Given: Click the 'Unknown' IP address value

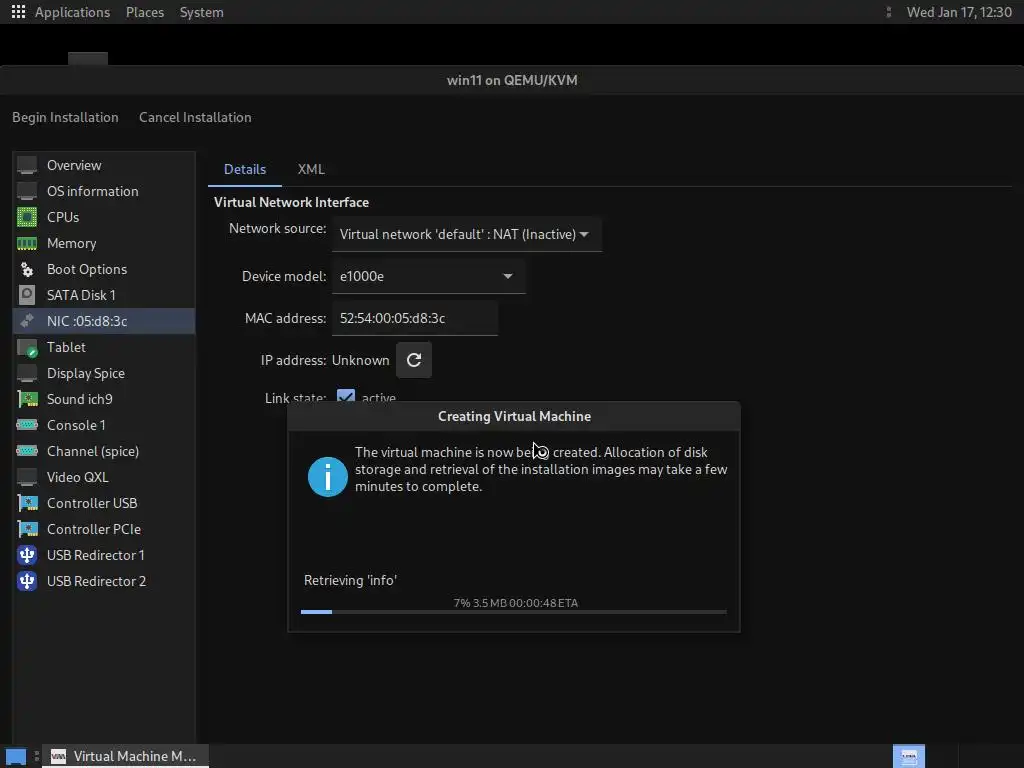Looking at the screenshot, I should pyautogui.click(x=360, y=360).
